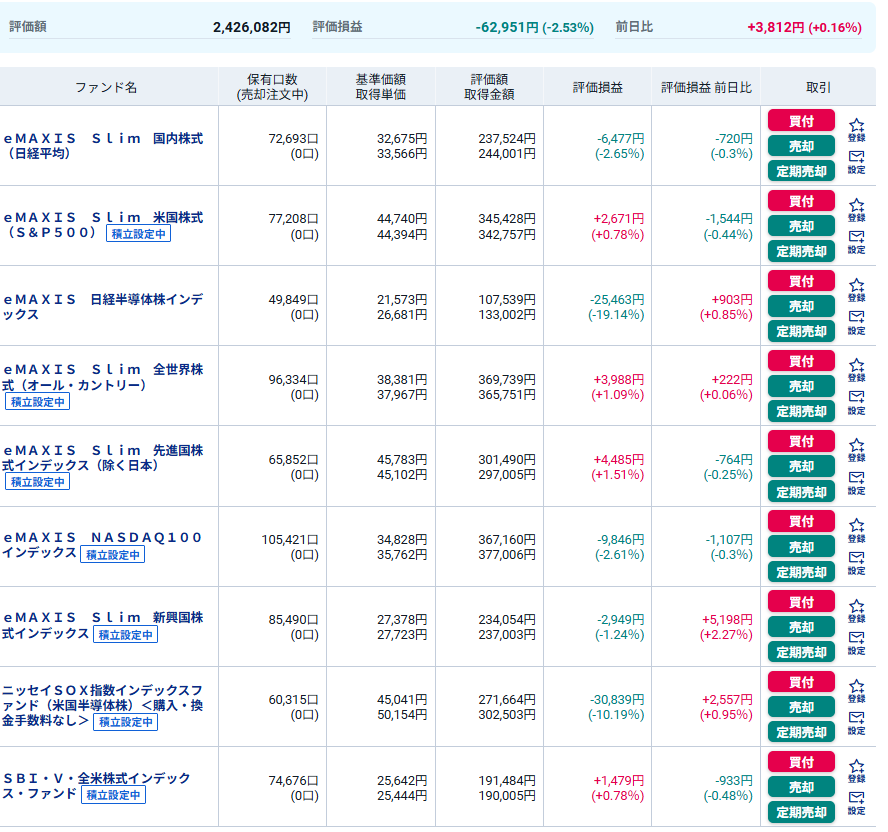
Task: Click the 評価損益 column header
Action: pyautogui.click(x=597, y=87)
